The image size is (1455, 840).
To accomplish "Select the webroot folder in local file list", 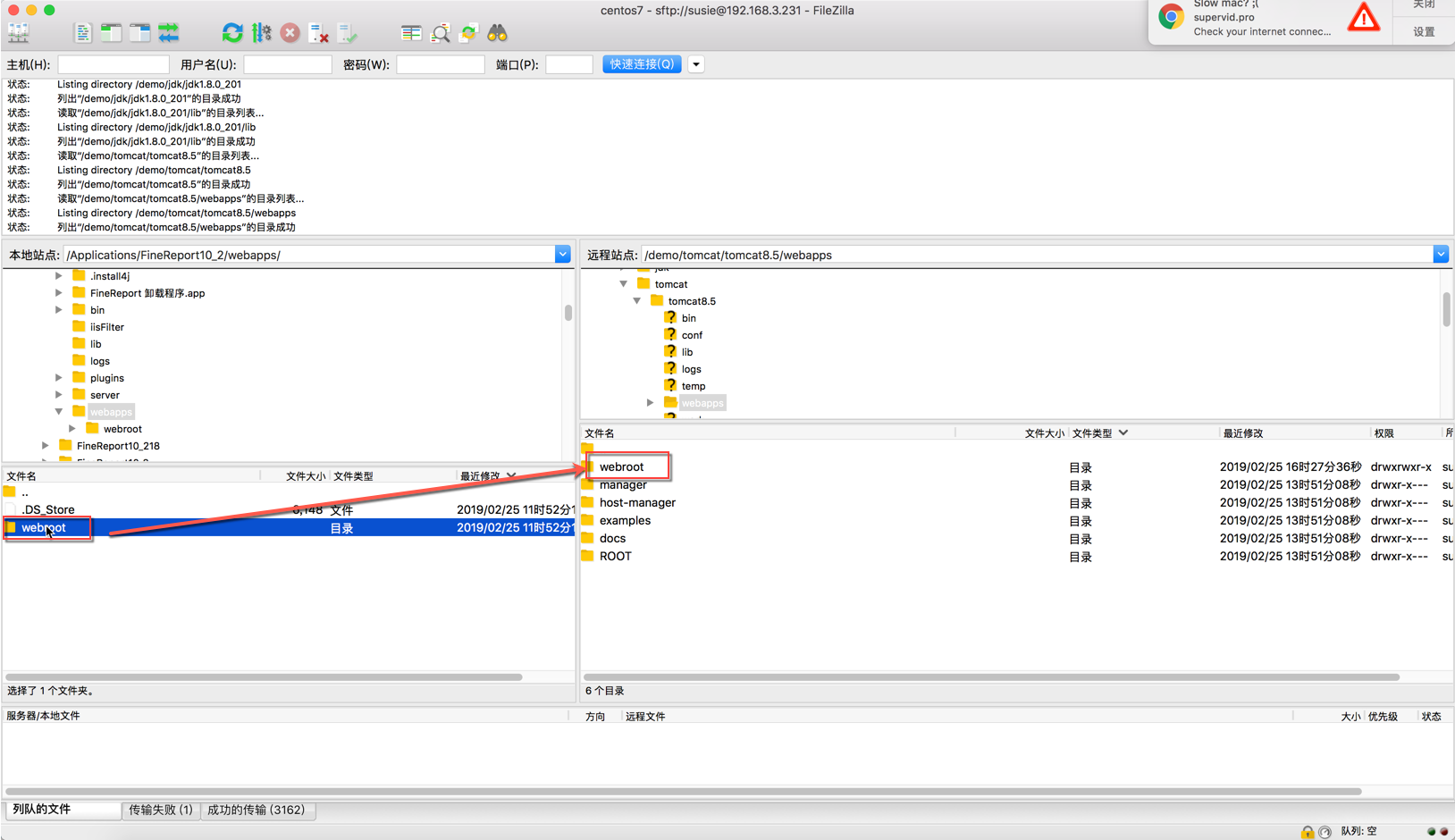I will (x=44, y=528).
